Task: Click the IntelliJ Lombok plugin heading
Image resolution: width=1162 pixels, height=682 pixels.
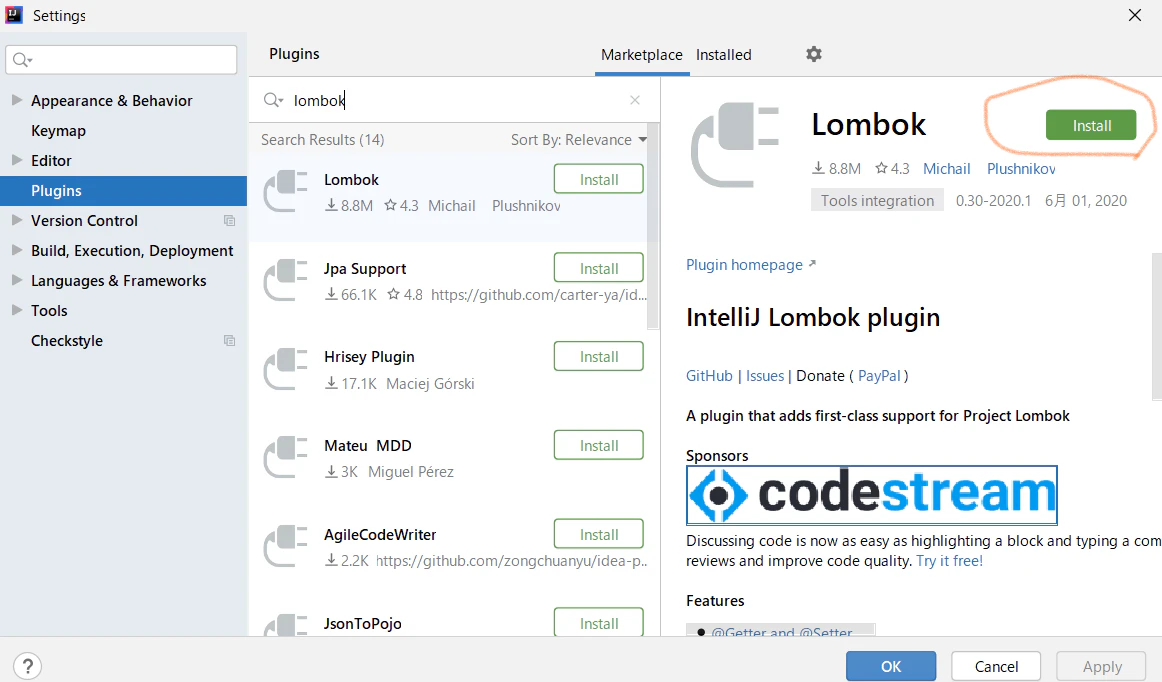Action: [x=813, y=317]
